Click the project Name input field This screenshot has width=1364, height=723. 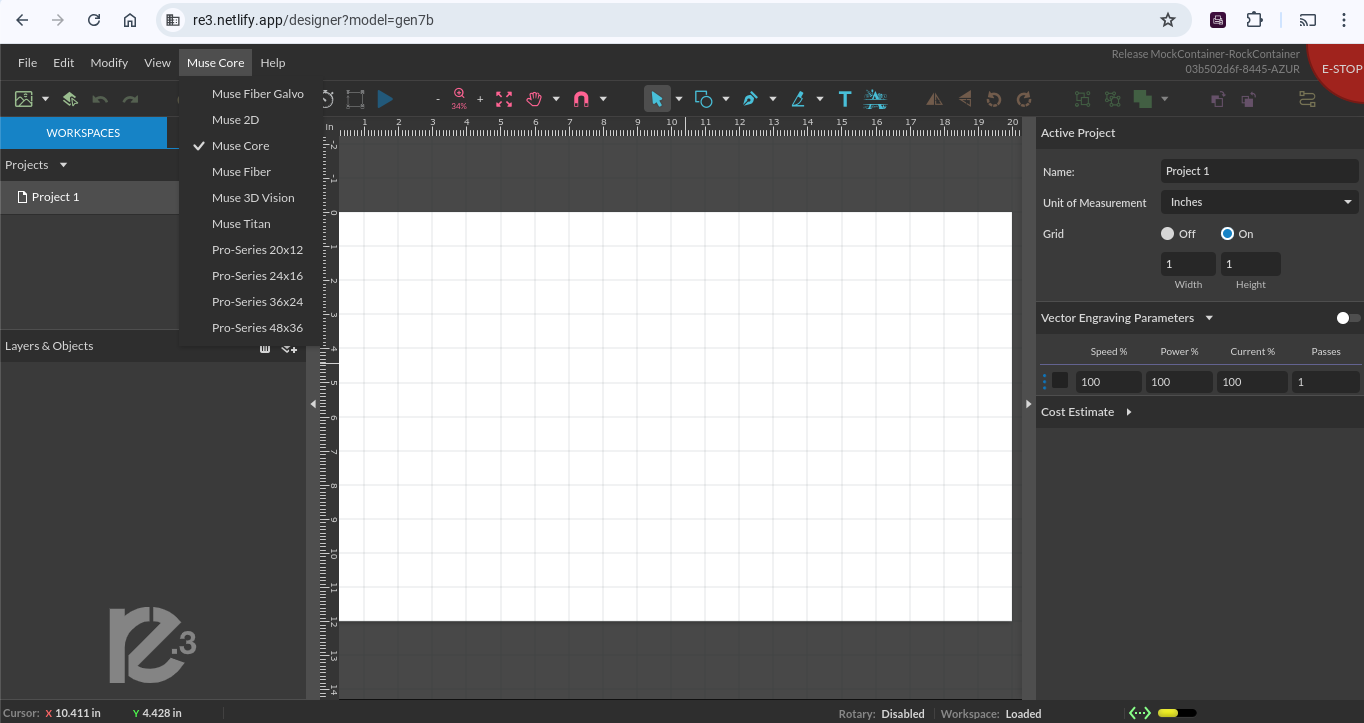pyautogui.click(x=1259, y=171)
